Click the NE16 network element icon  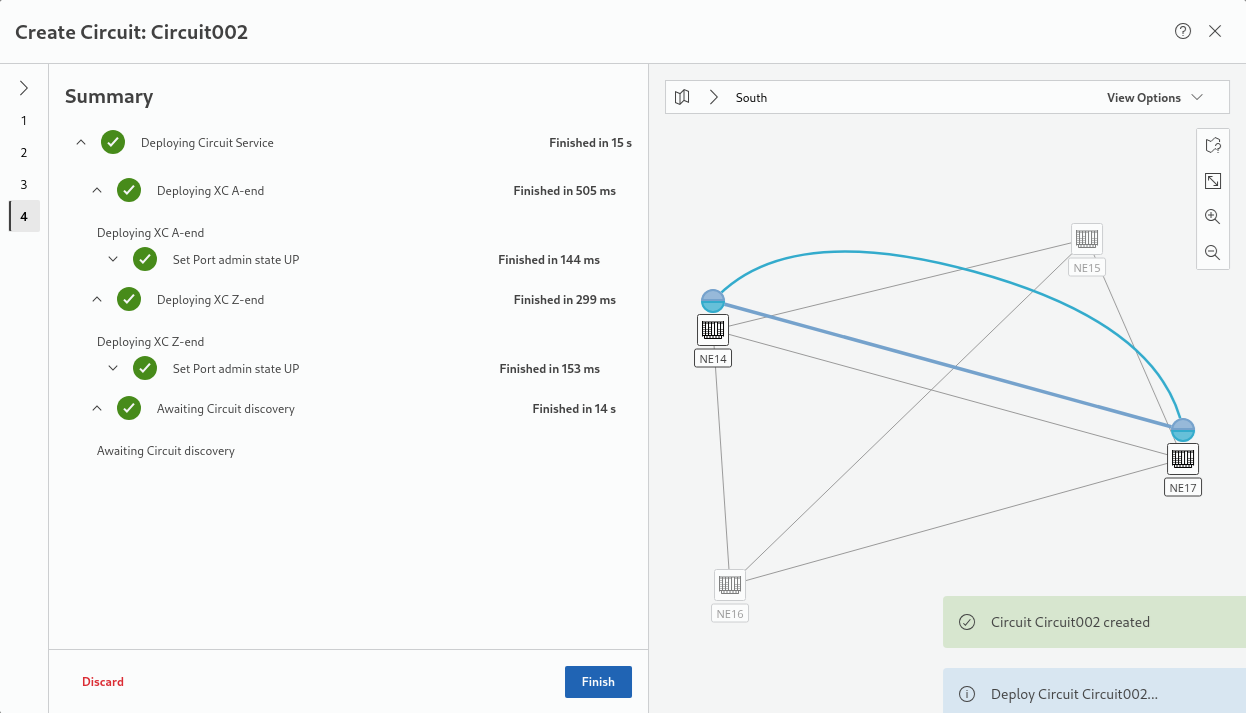[x=730, y=585]
